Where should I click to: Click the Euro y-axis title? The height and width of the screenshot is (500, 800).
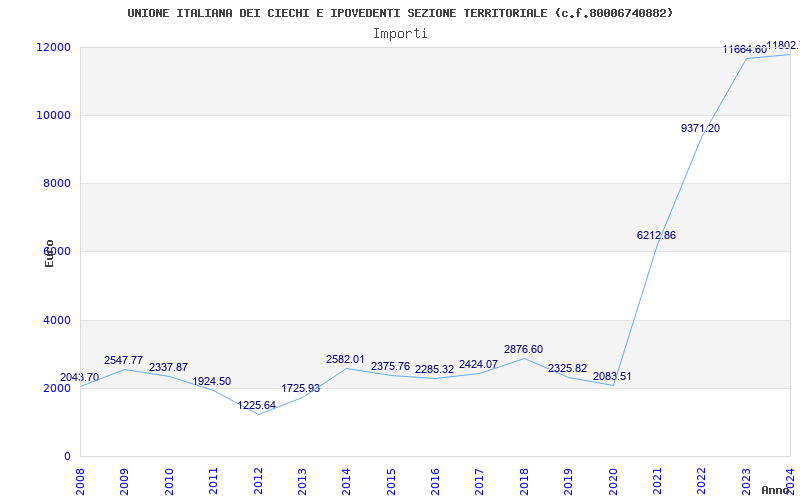click(49, 253)
